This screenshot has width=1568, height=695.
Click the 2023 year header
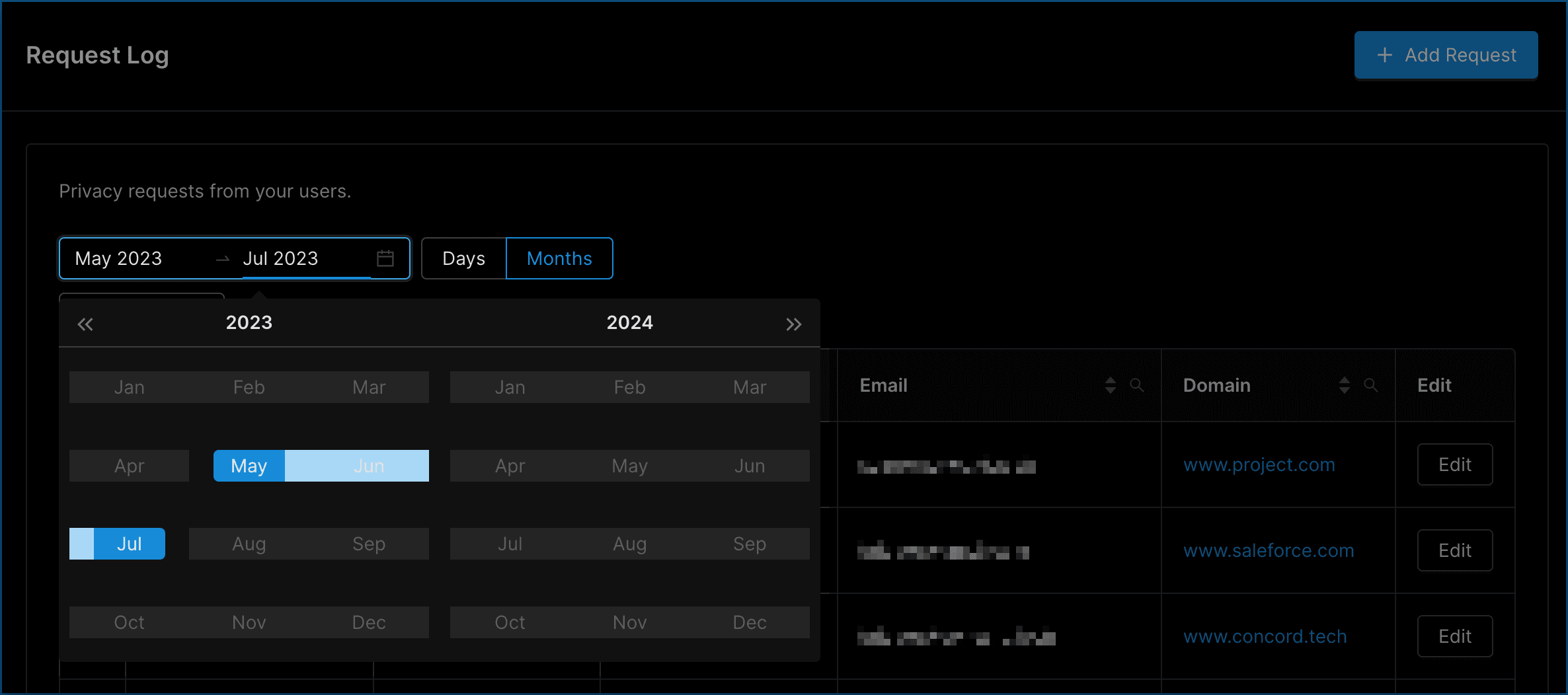coord(249,322)
